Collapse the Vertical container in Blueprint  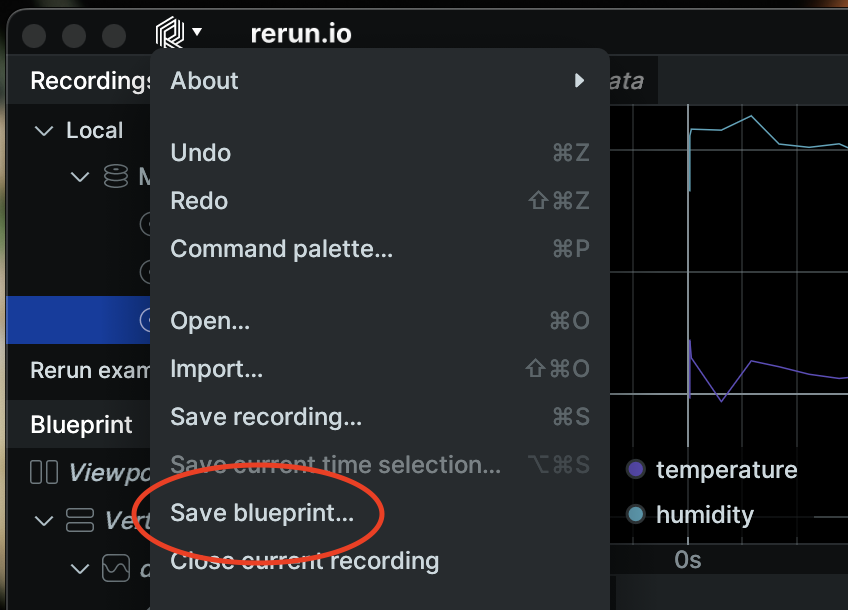(x=43, y=520)
